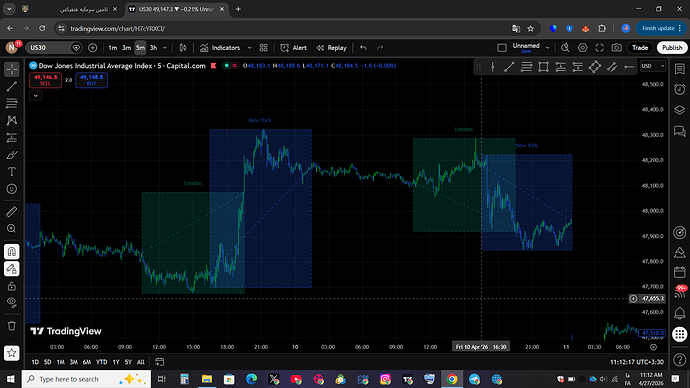Select the brush drawing tool

click(x=11, y=155)
